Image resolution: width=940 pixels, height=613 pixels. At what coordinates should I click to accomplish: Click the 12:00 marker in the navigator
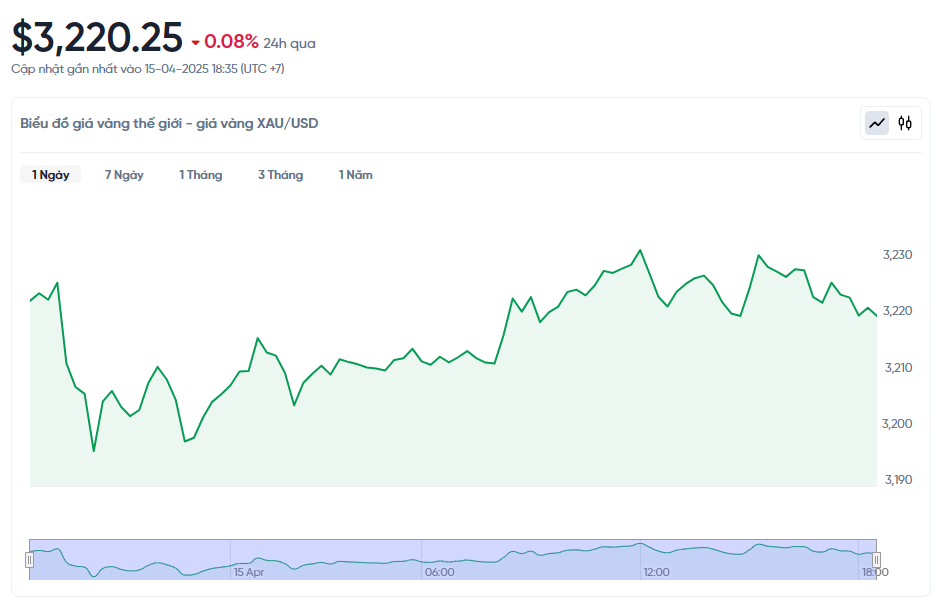coord(656,572)
